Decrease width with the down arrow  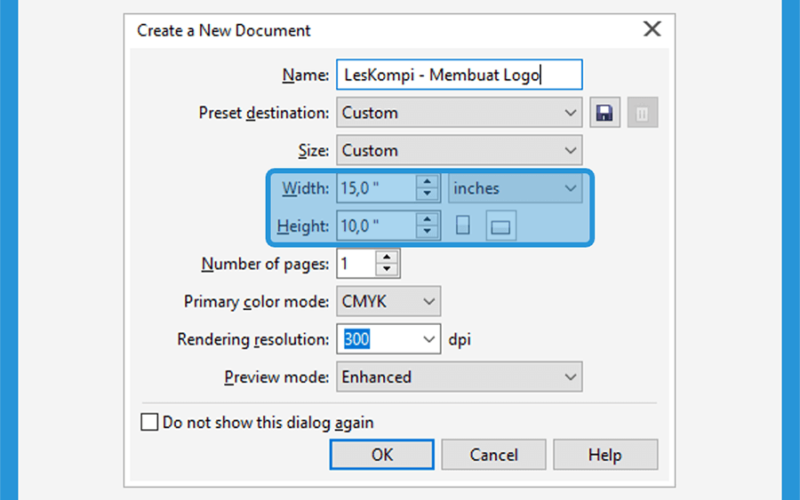pyautogui.click(x=427, y=194)
